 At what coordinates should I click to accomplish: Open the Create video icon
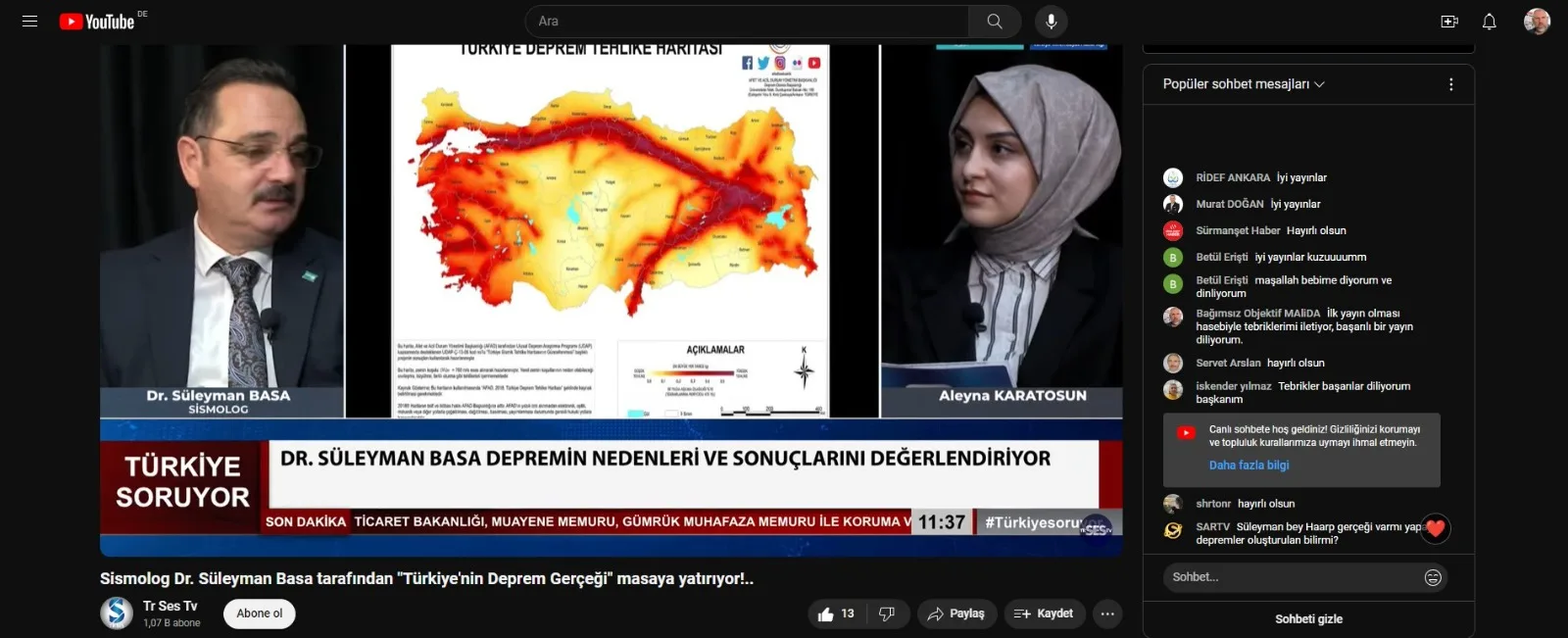[x=1448, y=22]
